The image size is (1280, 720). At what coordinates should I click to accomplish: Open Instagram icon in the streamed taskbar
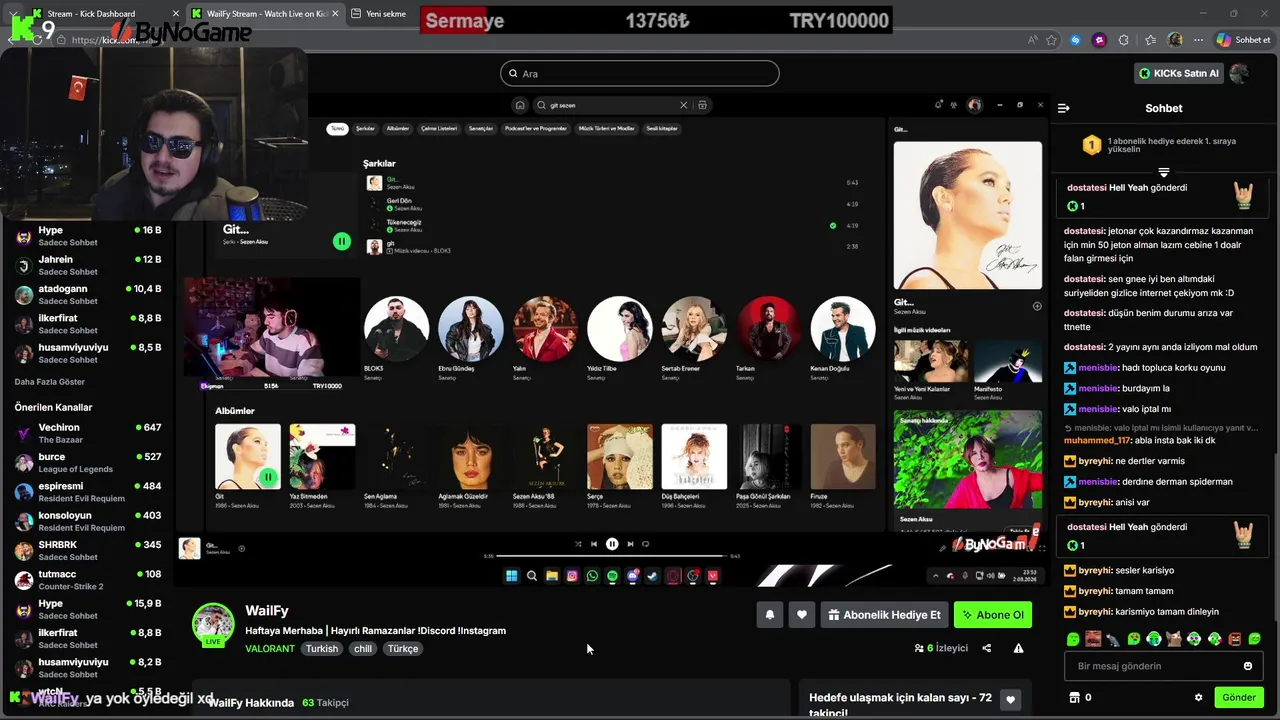572,576
